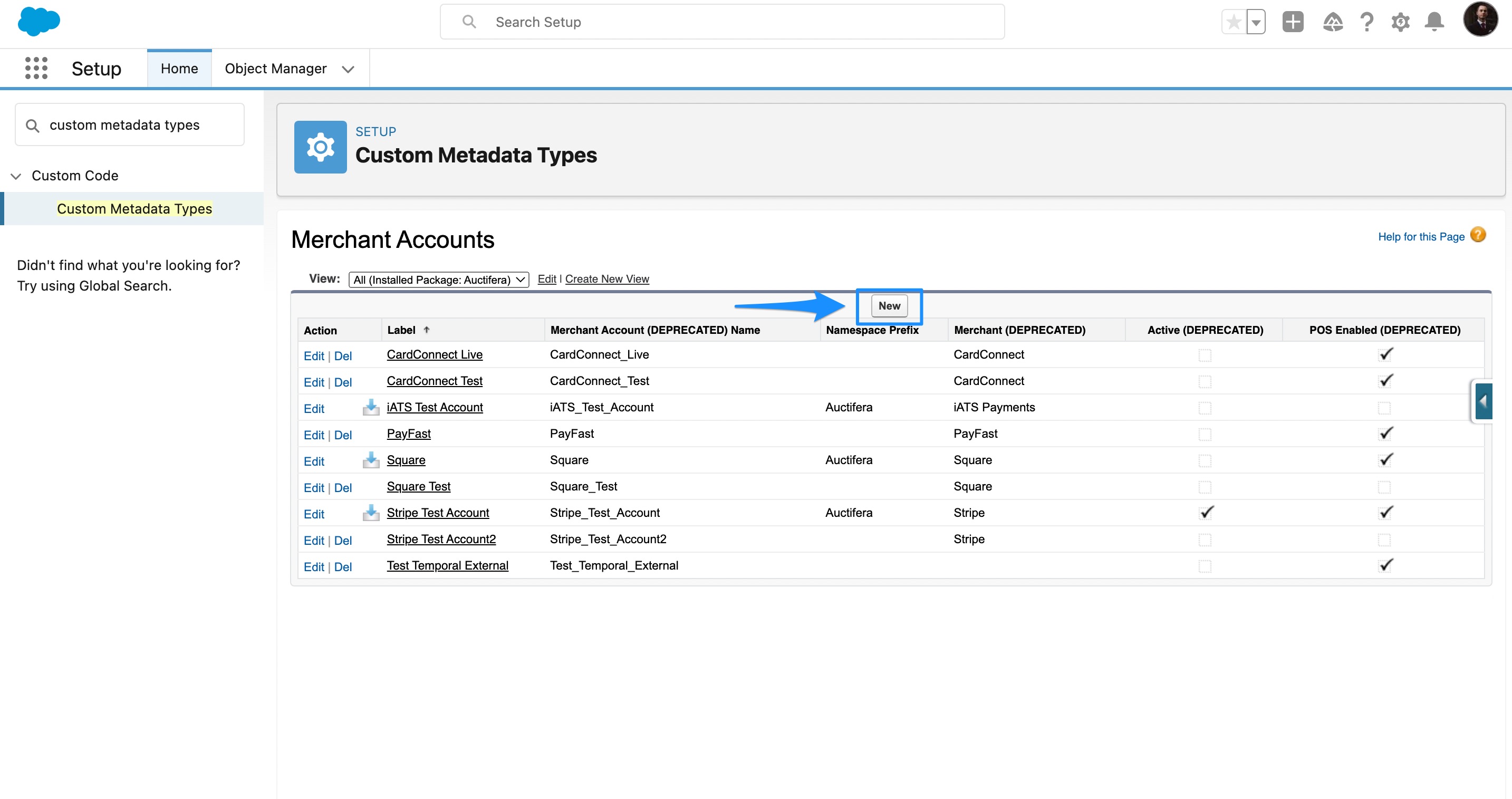Click Del for PayFast
Image resolution: width=1512 pixels, height=799 pixels.
tap(343, 436)
